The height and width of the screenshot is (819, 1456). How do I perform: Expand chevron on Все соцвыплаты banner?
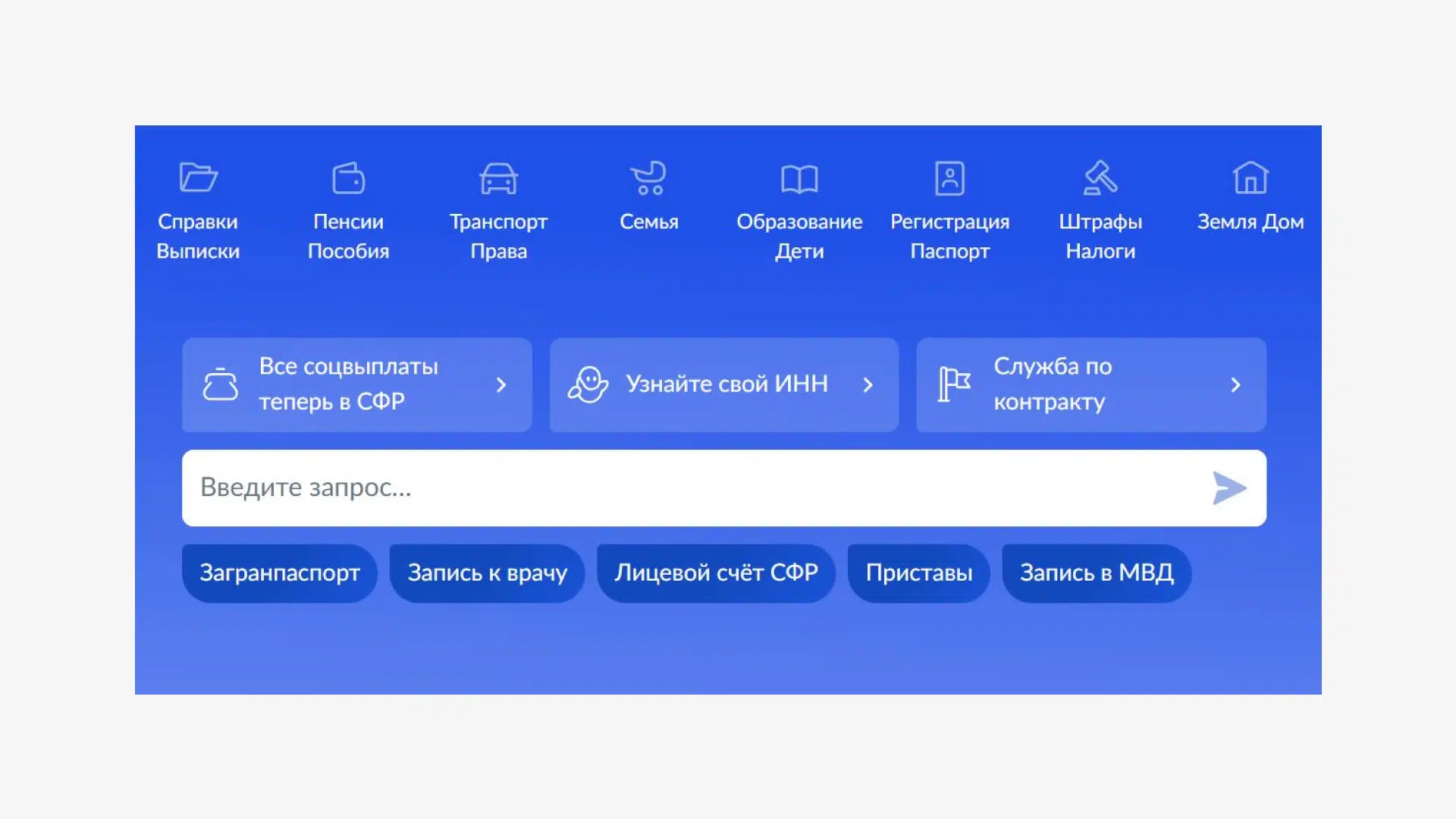coord(500,384)
